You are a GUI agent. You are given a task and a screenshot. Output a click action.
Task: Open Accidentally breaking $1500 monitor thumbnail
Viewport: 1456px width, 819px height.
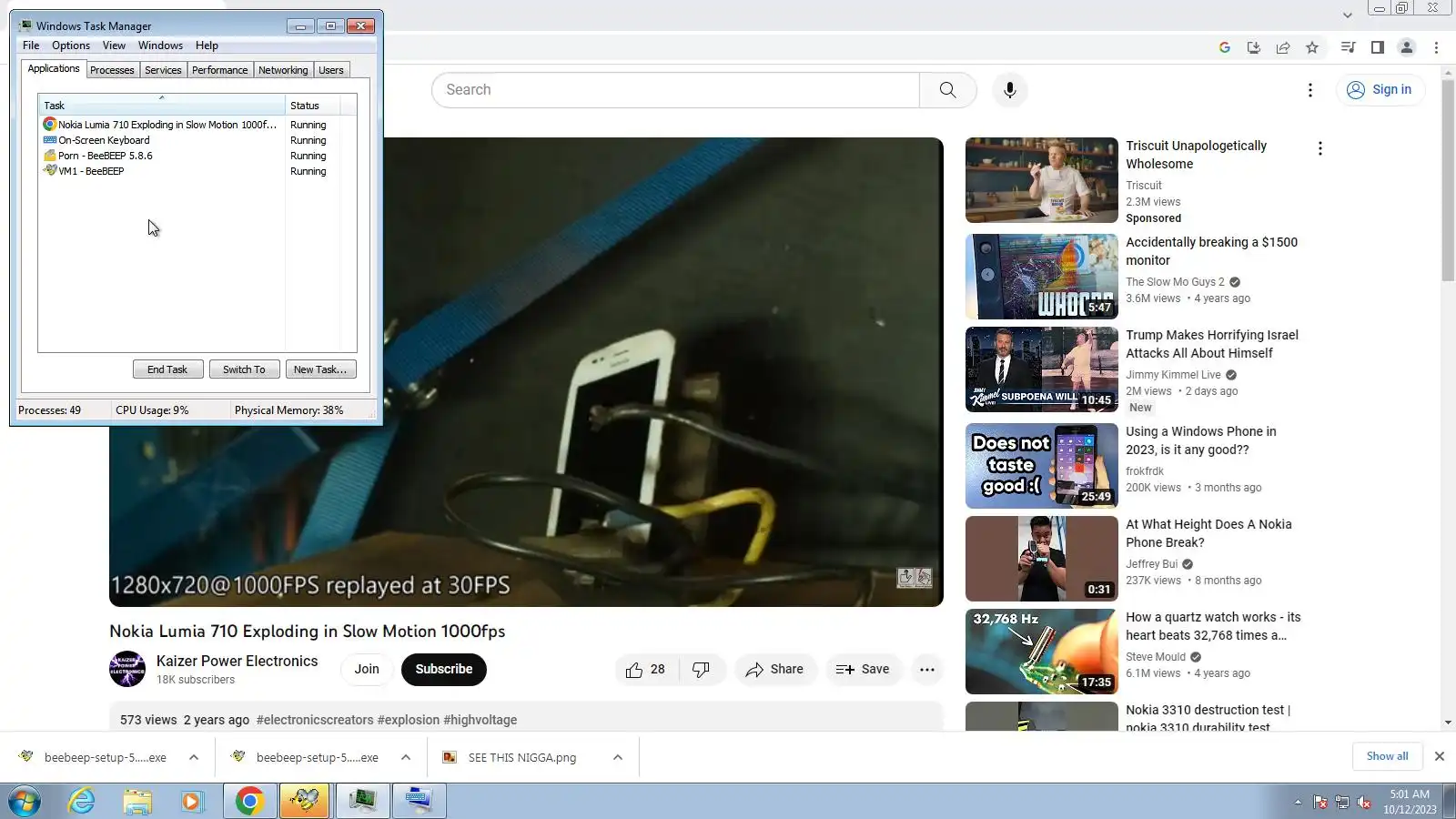1042,277
